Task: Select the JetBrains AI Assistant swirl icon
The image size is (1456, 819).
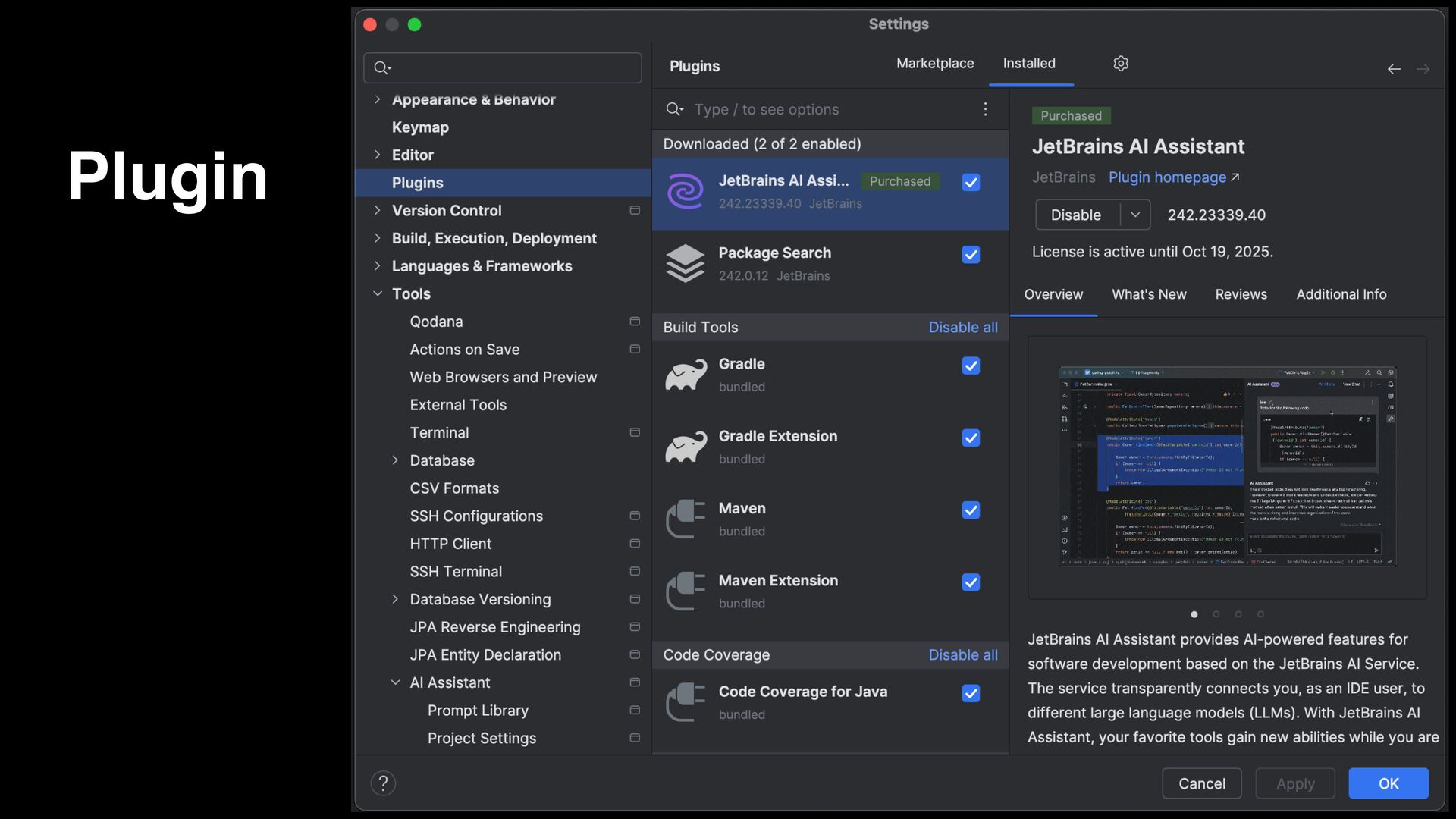Action: [686, 192]
